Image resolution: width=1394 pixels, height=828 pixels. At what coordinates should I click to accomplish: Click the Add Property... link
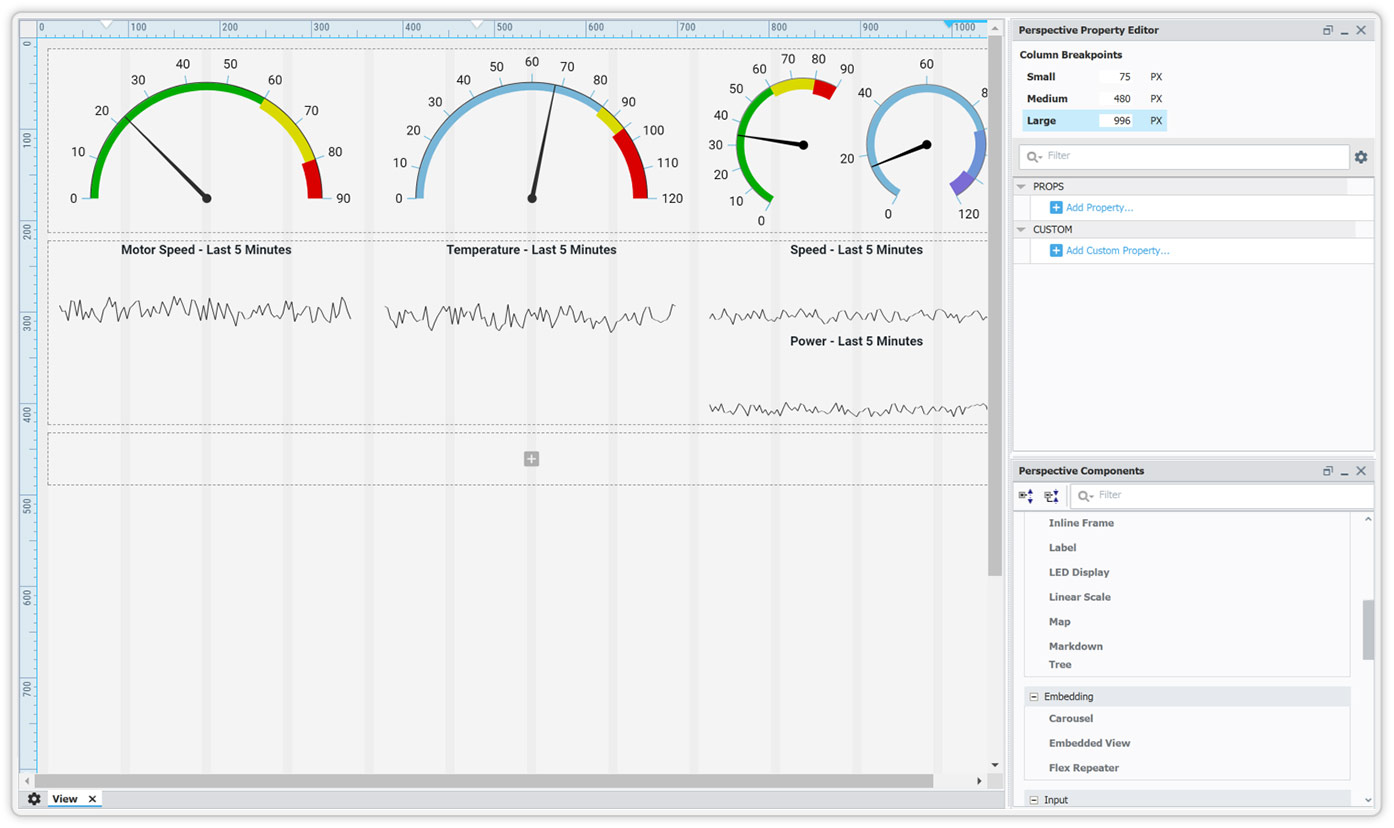tap(1100, 207)
